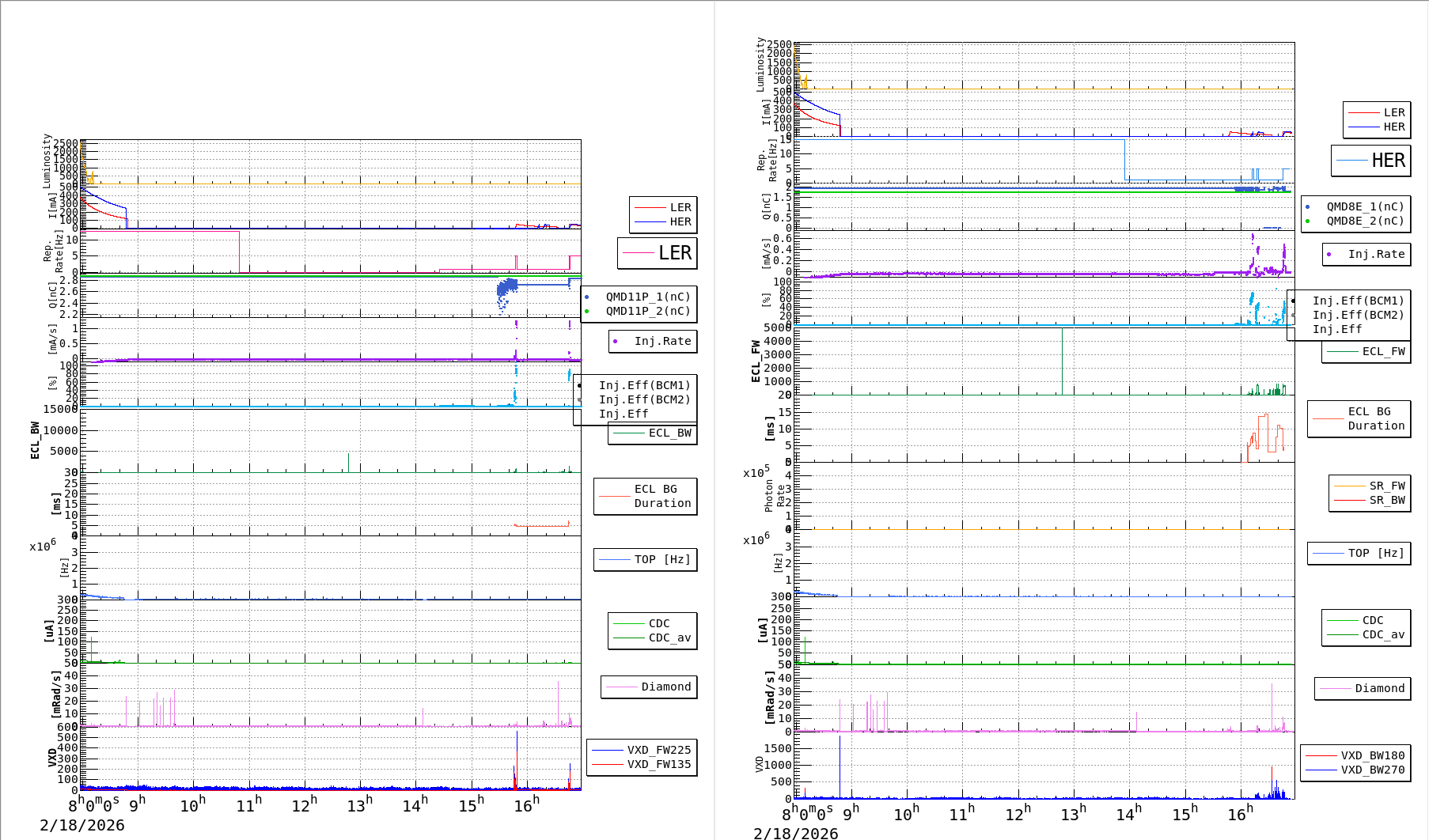The image size is (1429, 840).
Task: Click the SR_BW legend entry
Action: pos(1386,500)
